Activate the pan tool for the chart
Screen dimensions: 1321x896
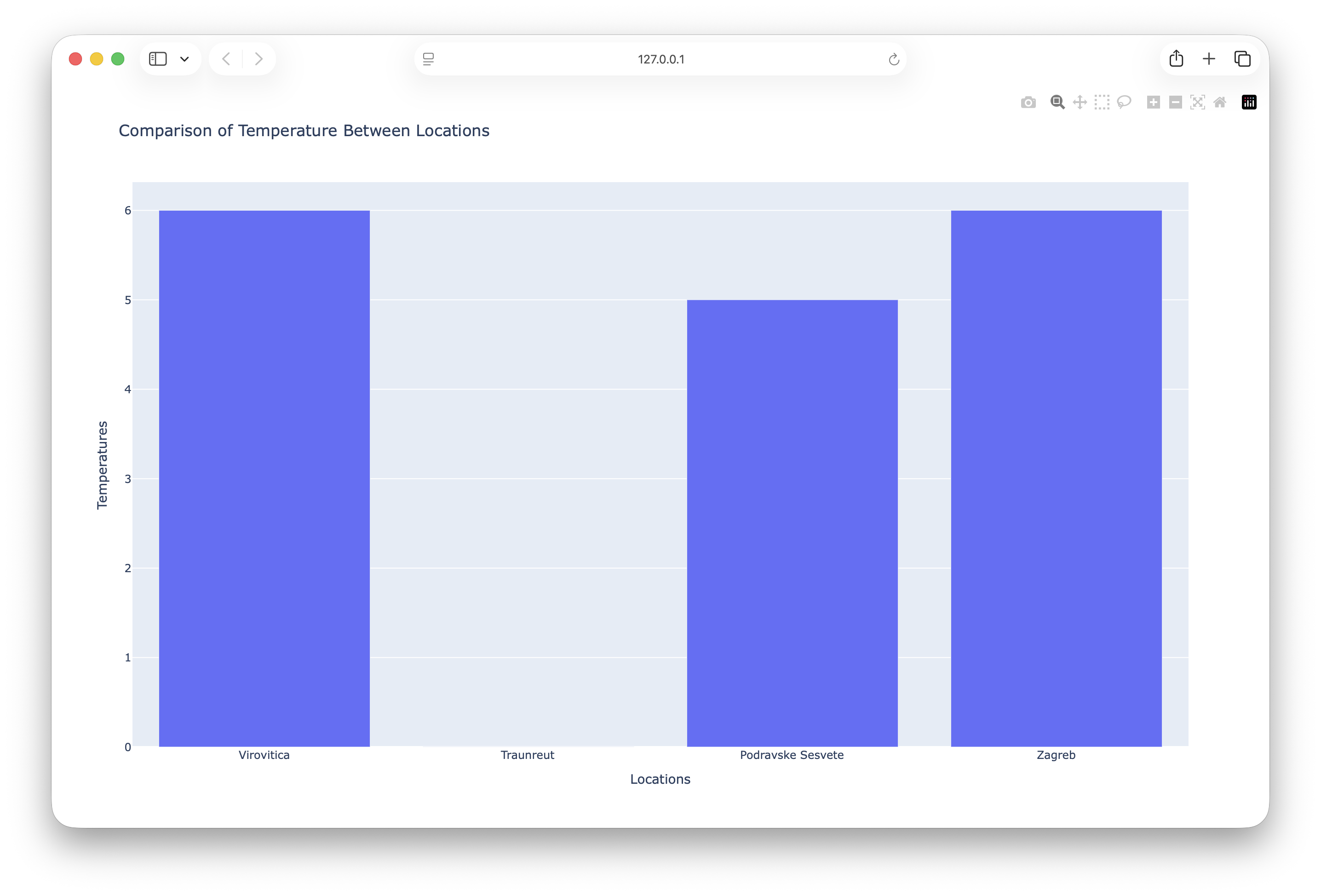1080,102
